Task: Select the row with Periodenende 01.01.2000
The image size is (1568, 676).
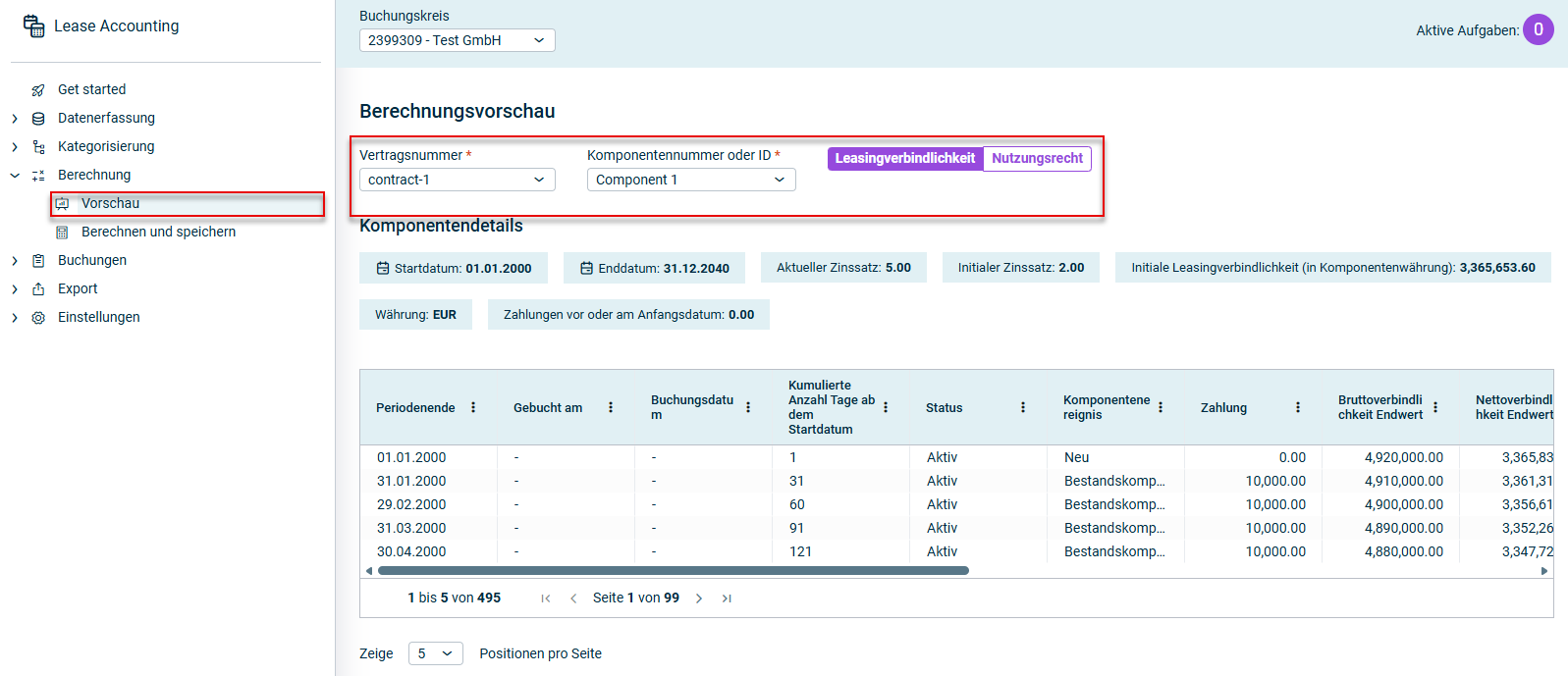Action: (956, 457)
